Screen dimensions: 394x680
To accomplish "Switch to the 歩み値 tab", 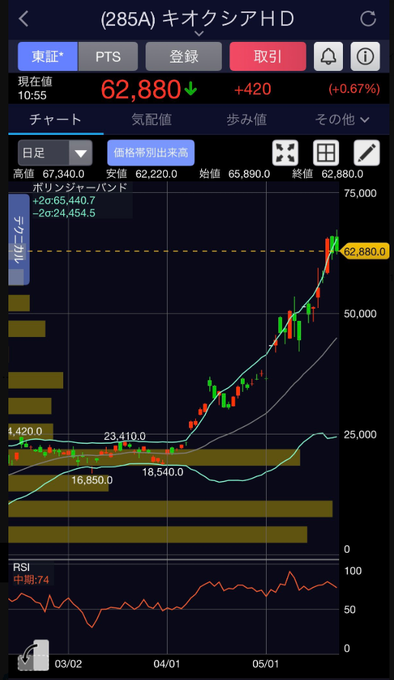I will click(246, 119).
